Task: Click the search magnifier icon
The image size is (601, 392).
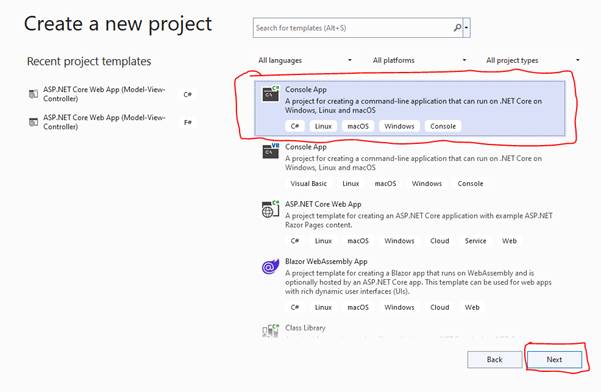Action: point(457,28)
